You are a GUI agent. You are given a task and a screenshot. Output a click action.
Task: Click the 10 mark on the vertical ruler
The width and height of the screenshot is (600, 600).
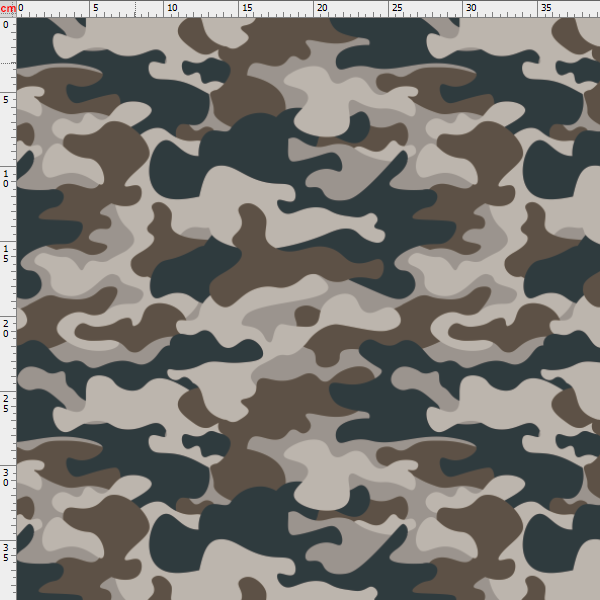pyautogui.click(x=5, y=179)
